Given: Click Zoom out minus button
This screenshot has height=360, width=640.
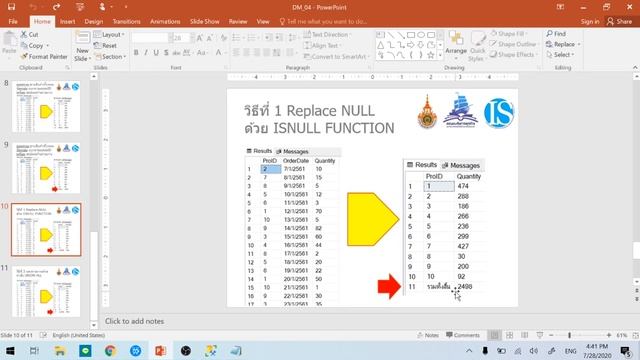Looking at the screenshot, I should pos(551,335).
